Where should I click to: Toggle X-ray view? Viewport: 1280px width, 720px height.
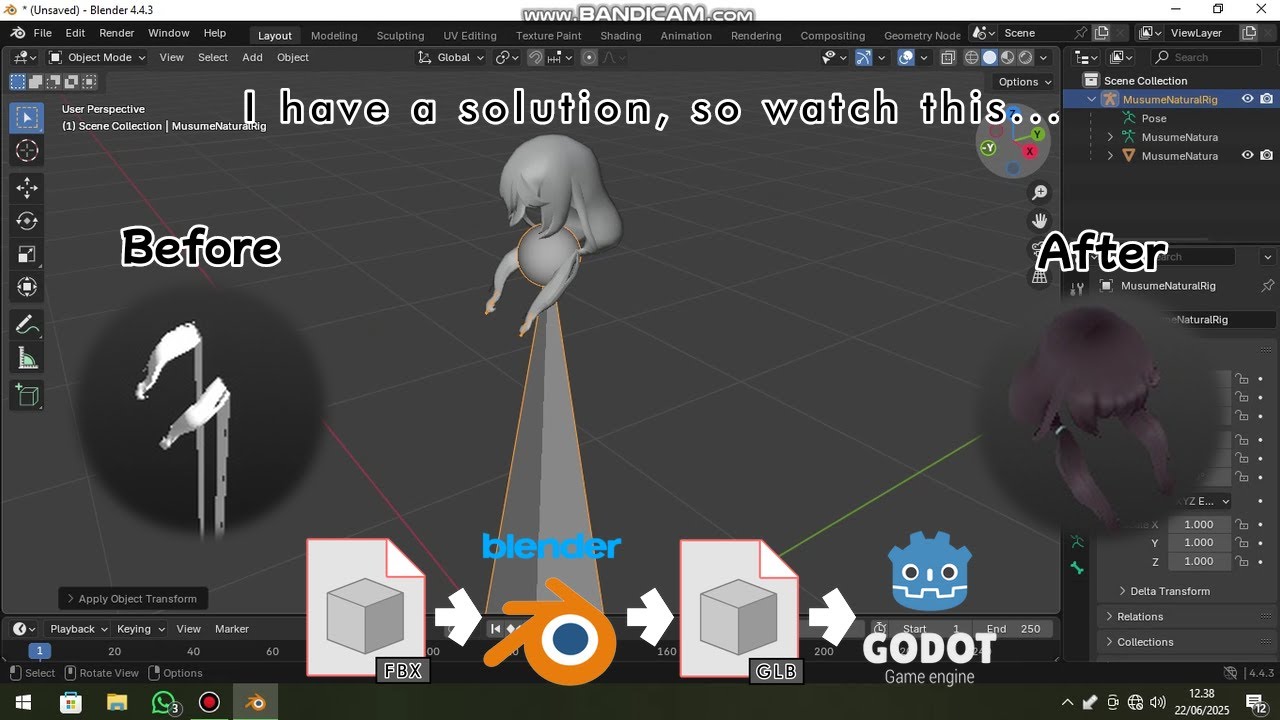[947, 57]
